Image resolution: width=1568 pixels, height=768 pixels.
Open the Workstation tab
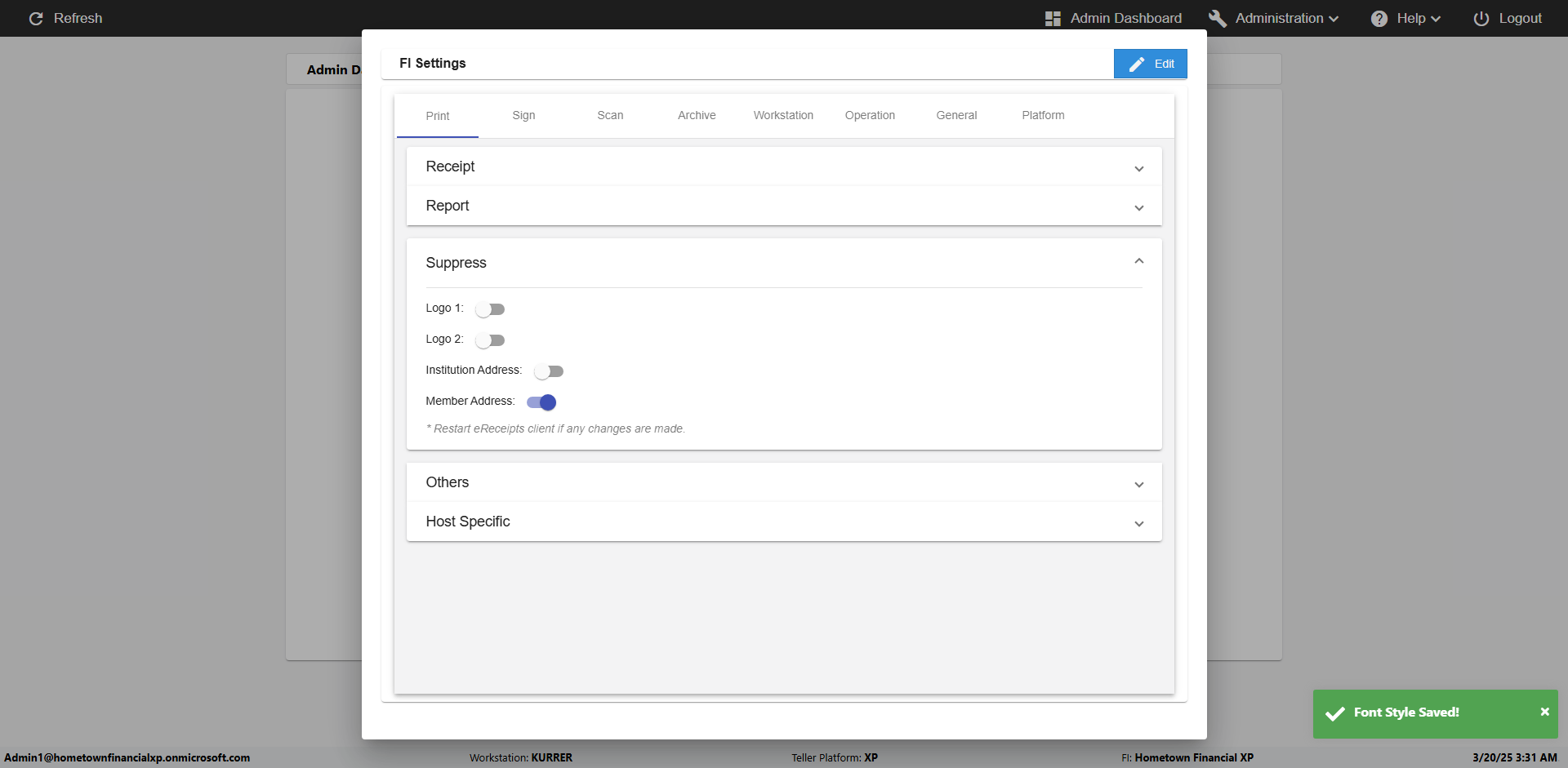pos(783,116)
